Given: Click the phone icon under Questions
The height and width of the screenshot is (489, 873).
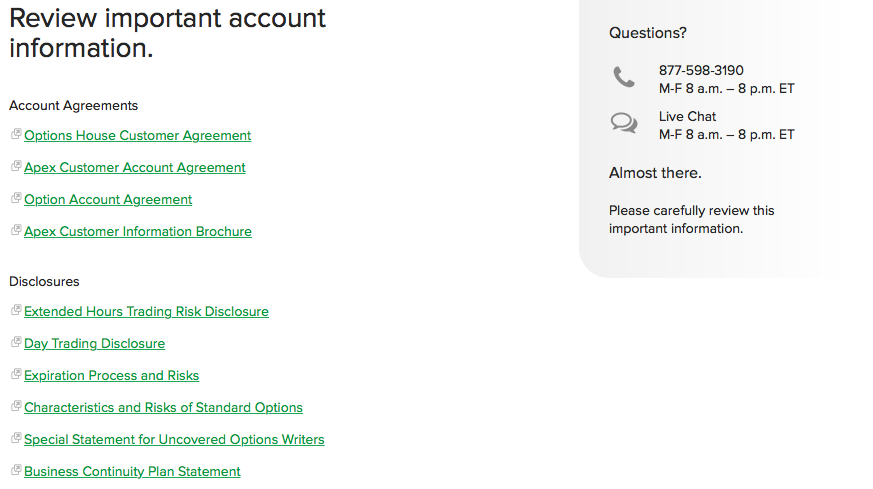Looking at the screenshot, I should 624,78.
